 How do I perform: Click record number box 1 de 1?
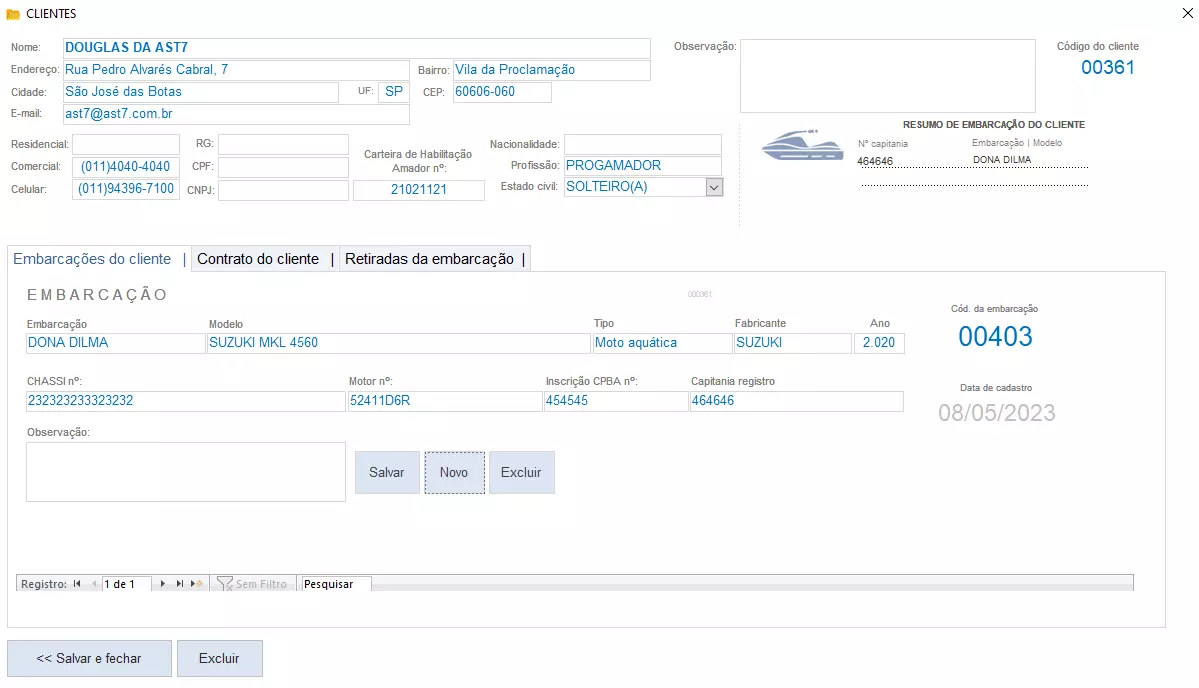(126, 584)
